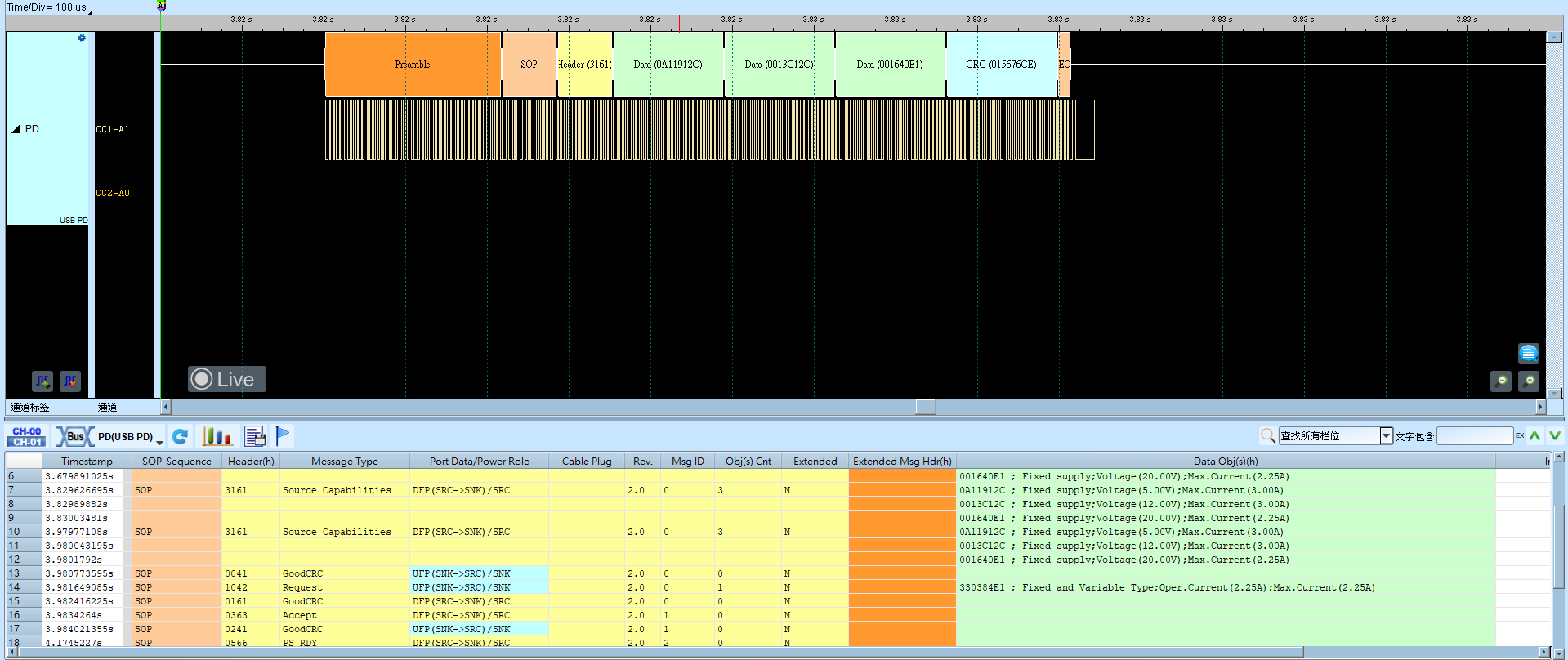Click the CC2-A0 channel label
The width and height of the screenshot is (1568, 660).
point(113,193)
